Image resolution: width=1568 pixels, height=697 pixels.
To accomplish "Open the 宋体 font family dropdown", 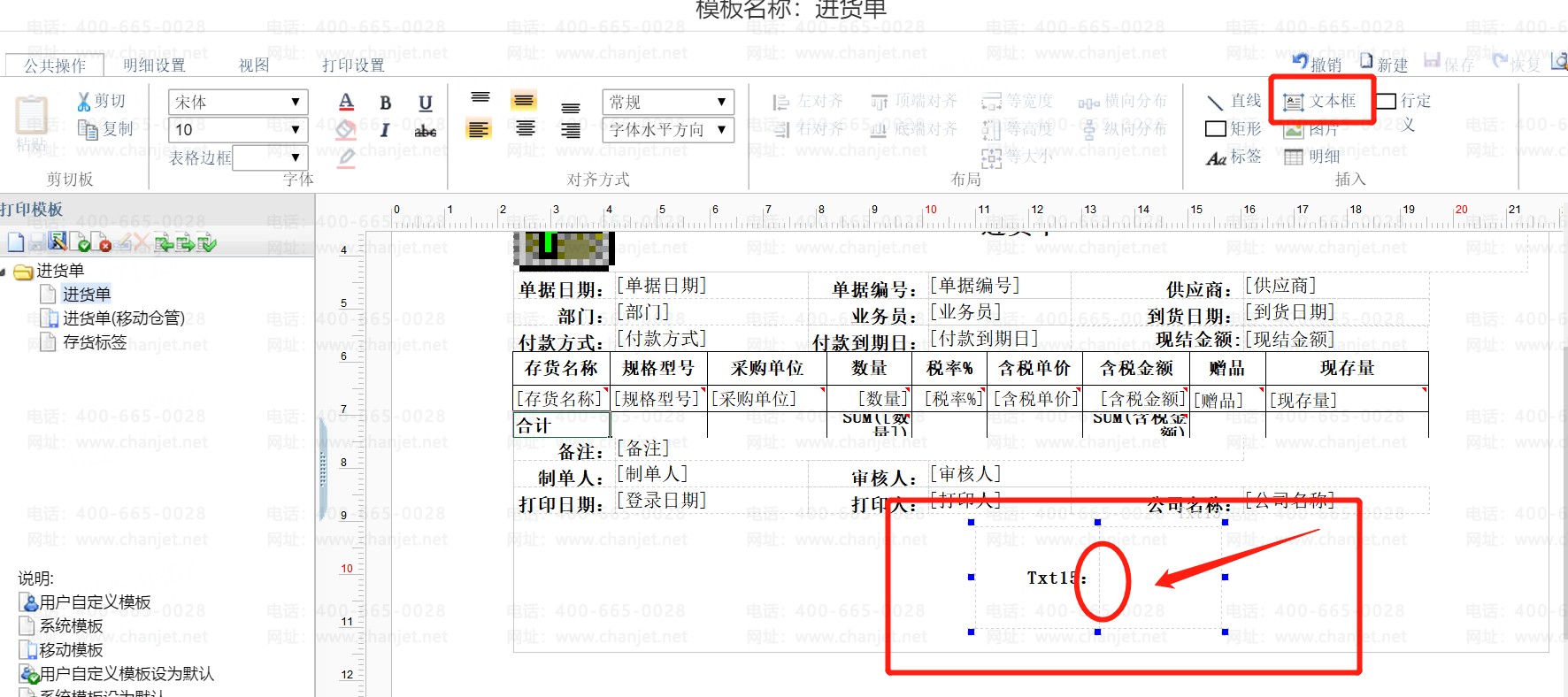I will point(238,102).
